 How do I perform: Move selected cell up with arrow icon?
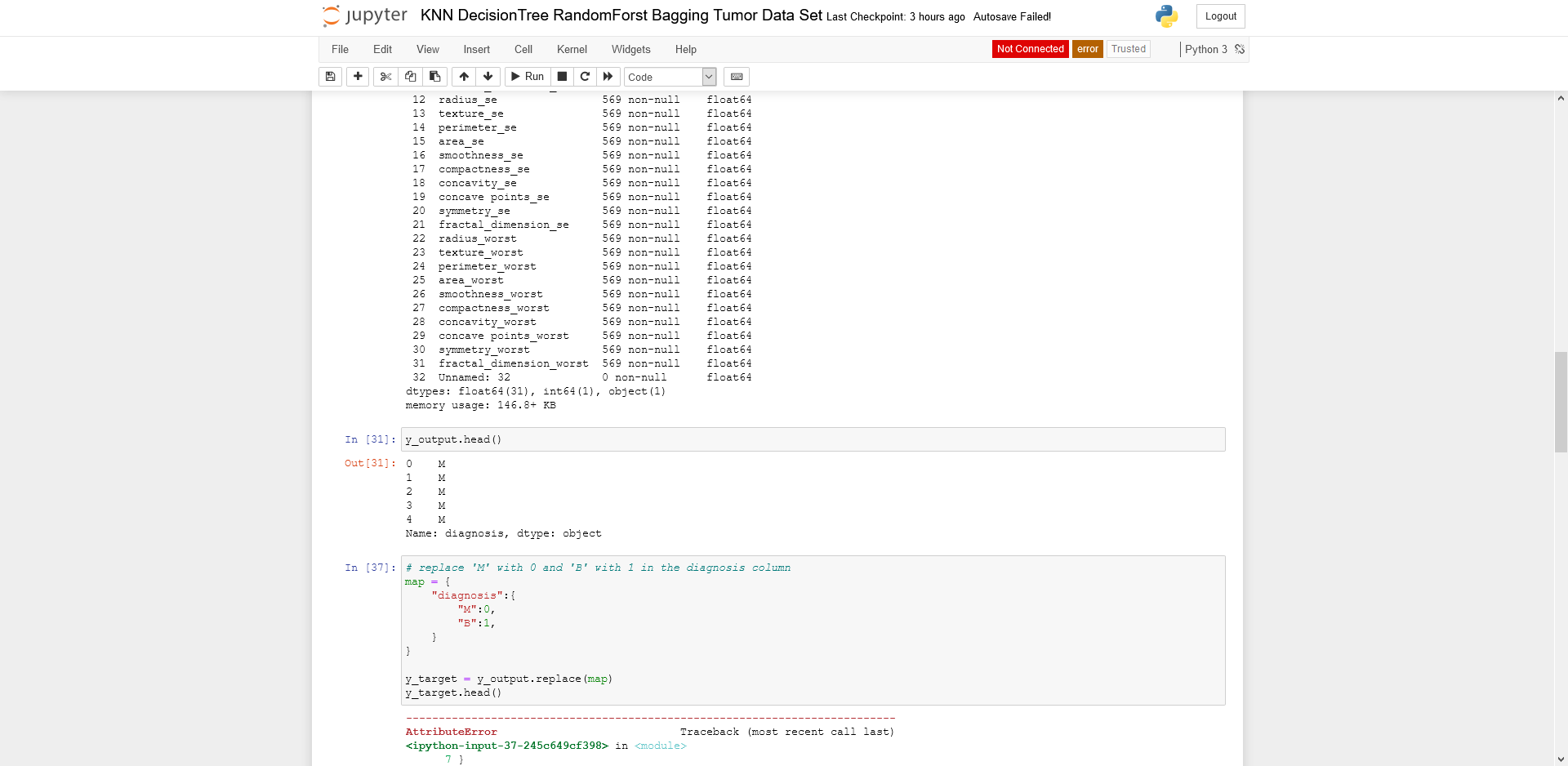point(463,77)
